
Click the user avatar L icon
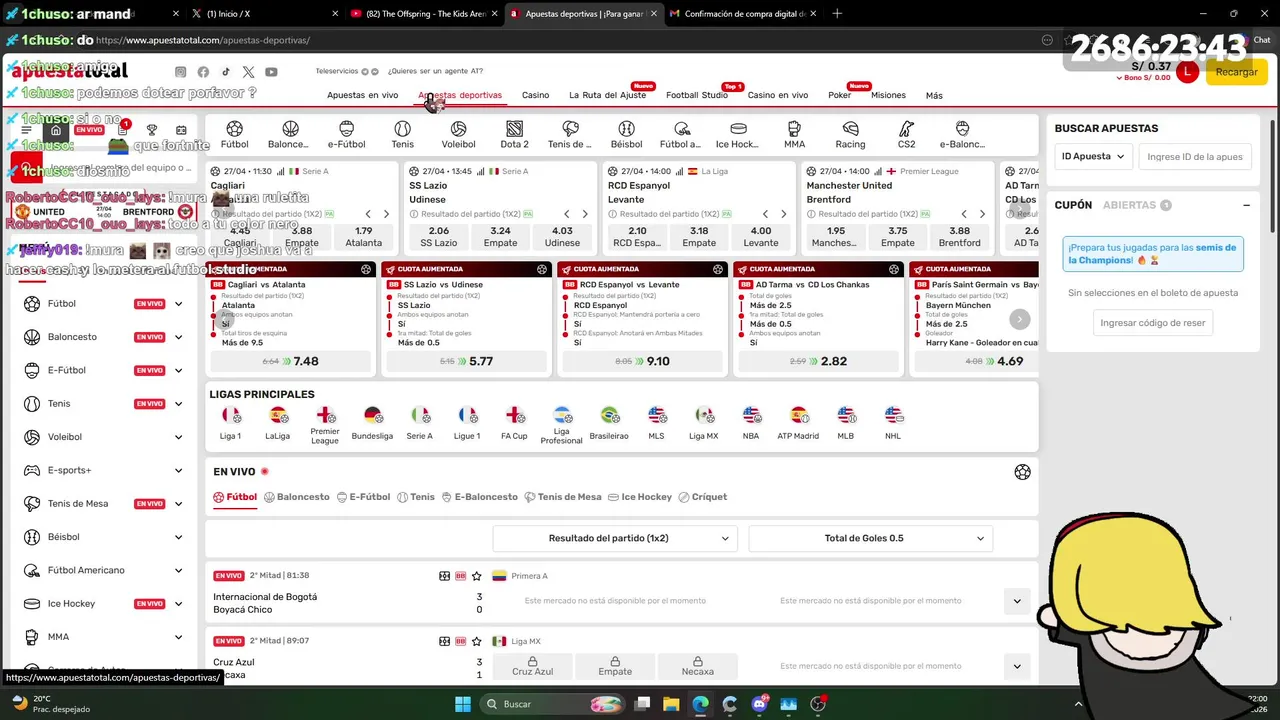[1187, 72]
